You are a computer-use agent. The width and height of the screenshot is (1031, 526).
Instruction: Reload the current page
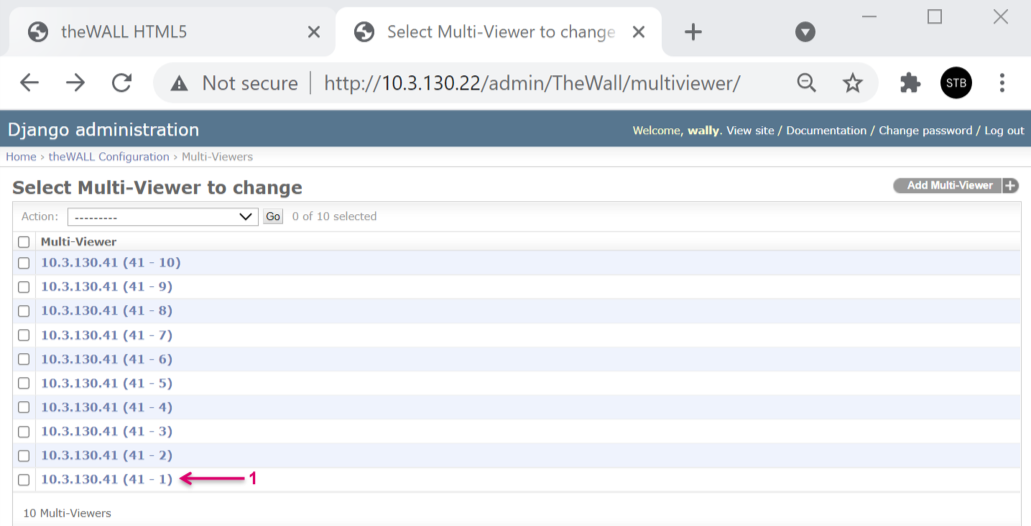pos(122,83)
